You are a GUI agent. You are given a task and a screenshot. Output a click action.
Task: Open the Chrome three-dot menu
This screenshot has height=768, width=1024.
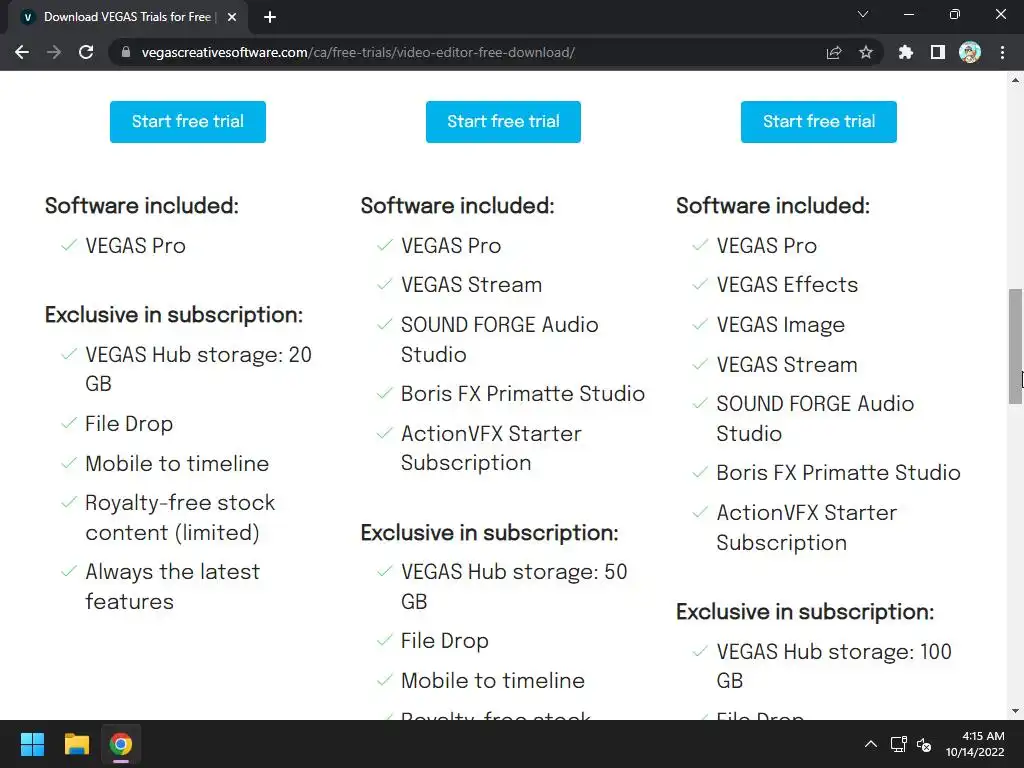(x=1002, y=53)
